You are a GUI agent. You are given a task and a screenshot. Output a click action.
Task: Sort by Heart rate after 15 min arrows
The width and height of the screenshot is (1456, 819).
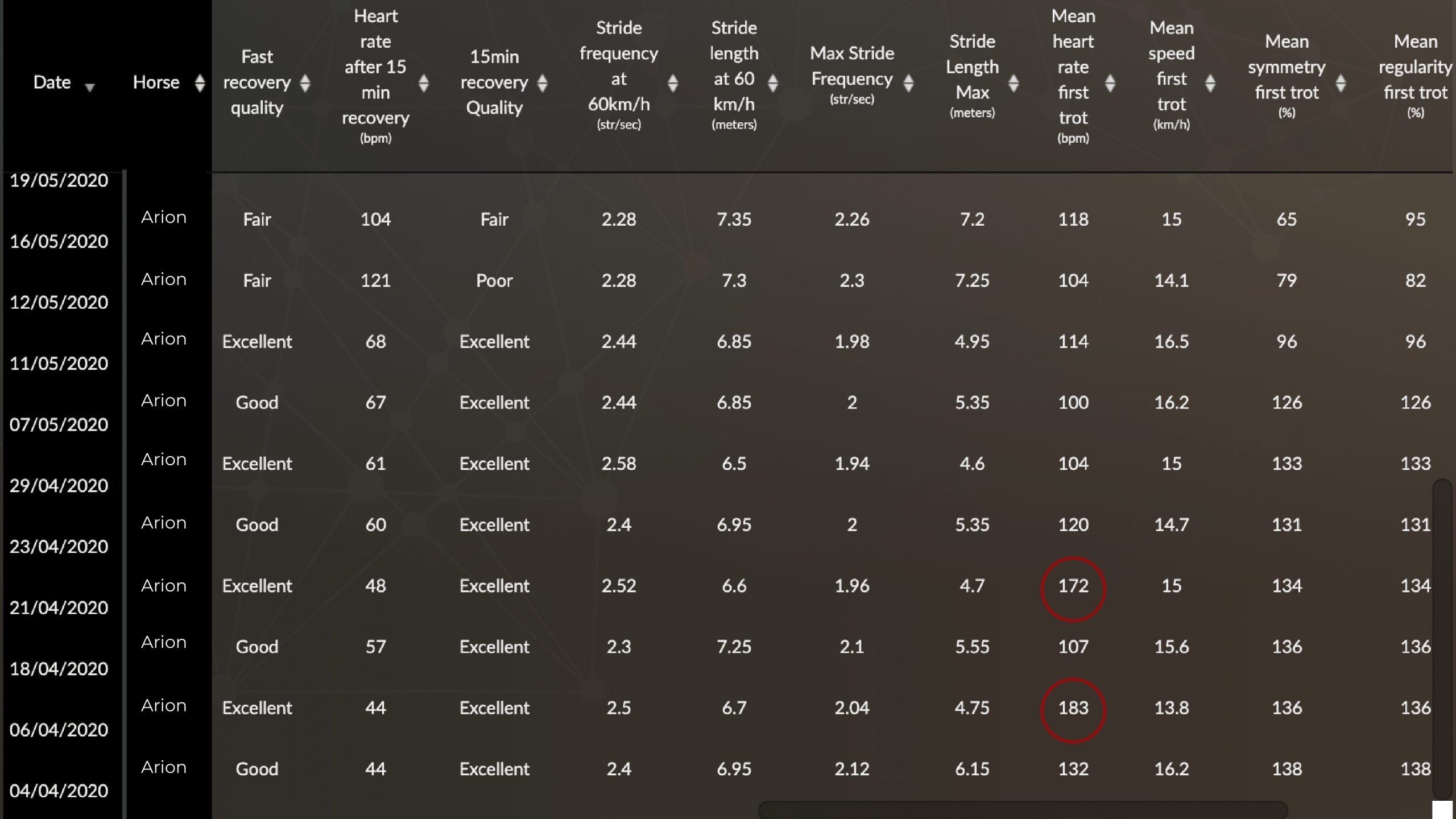click(423, 83)
